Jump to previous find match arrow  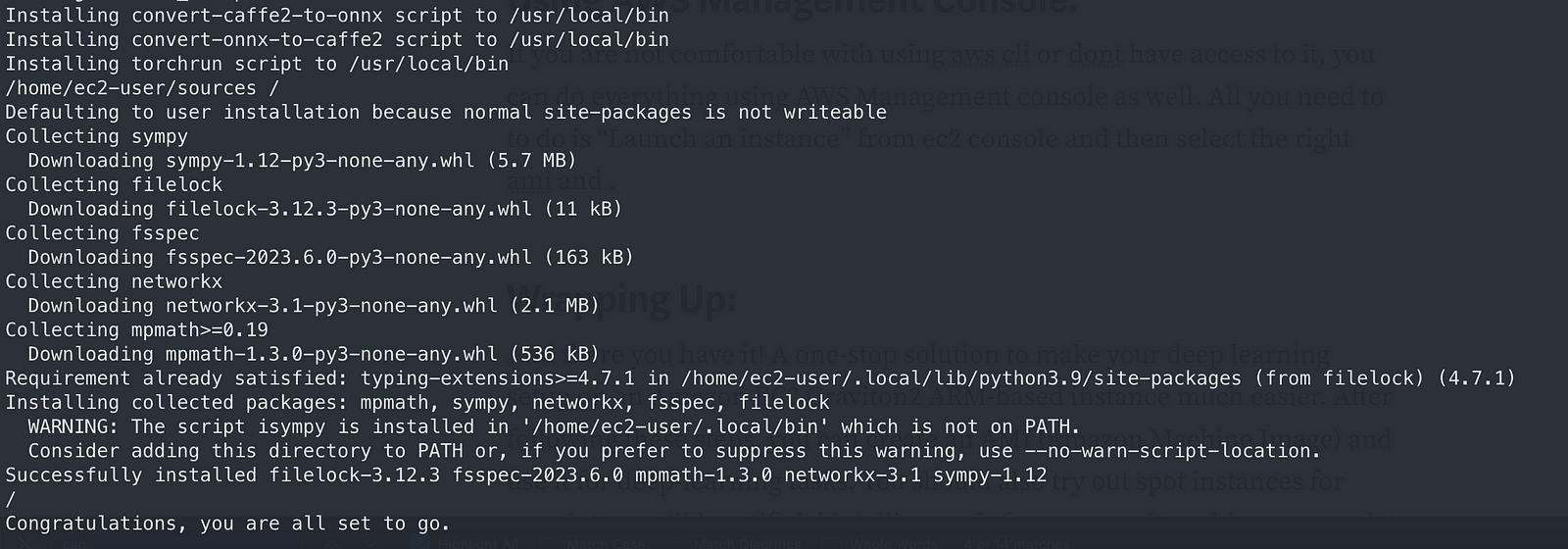point(331,542)
